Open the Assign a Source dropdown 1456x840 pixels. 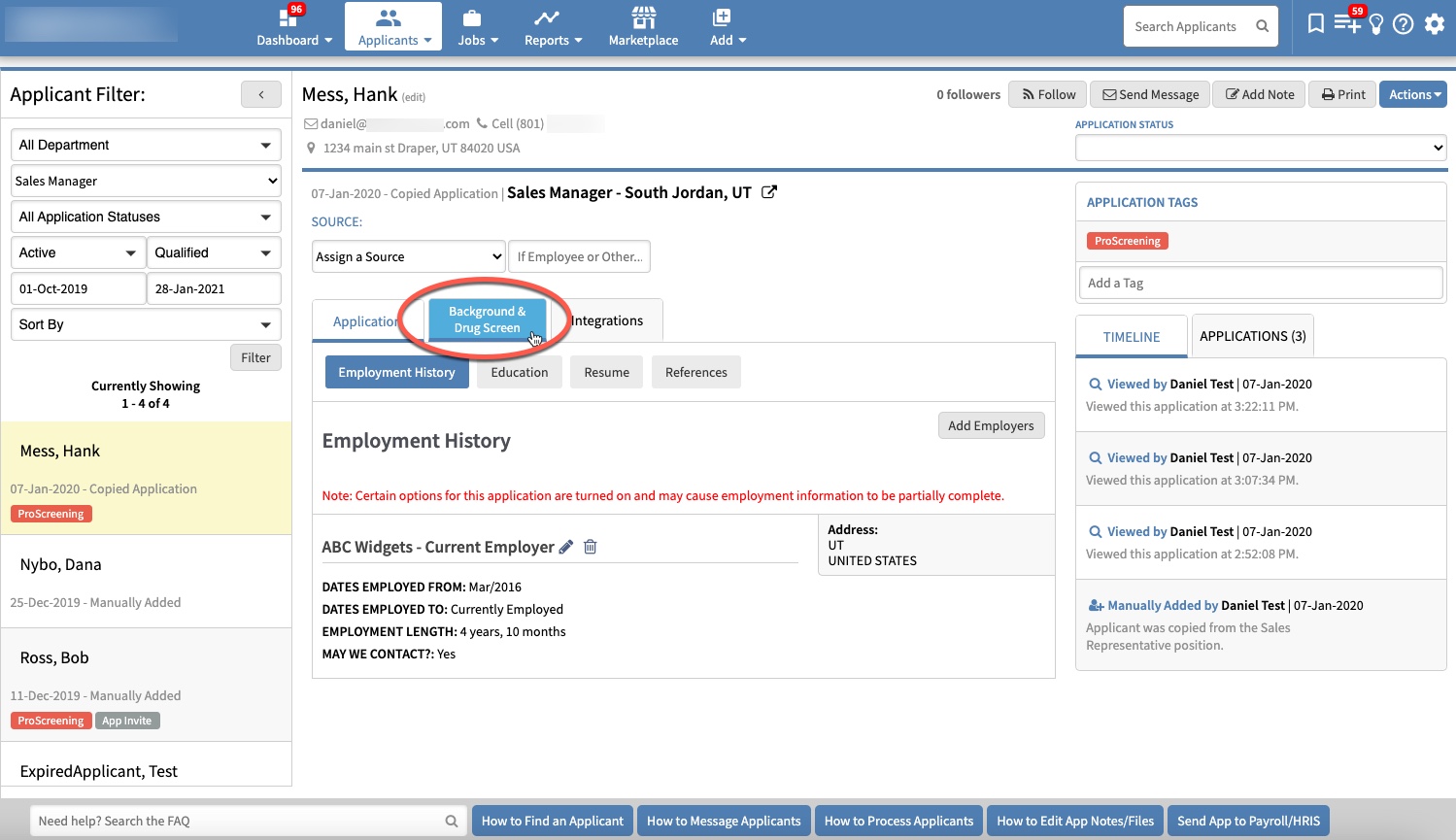click(x=409, y=256)
